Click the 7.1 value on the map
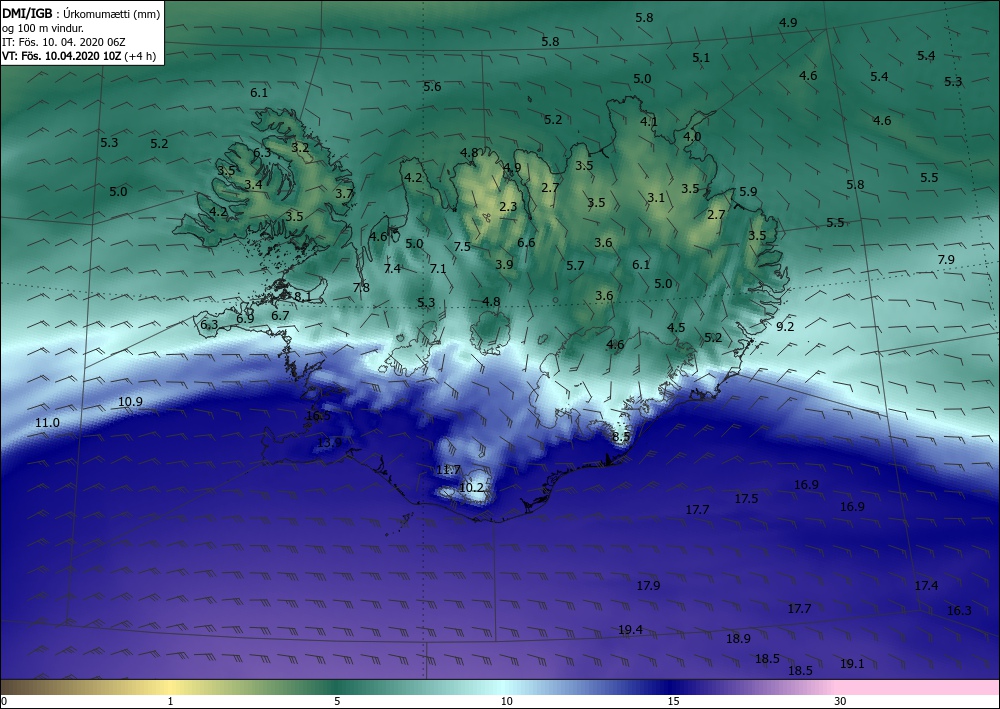Screen dimensions: 1000x709 (x=438, y=268)
